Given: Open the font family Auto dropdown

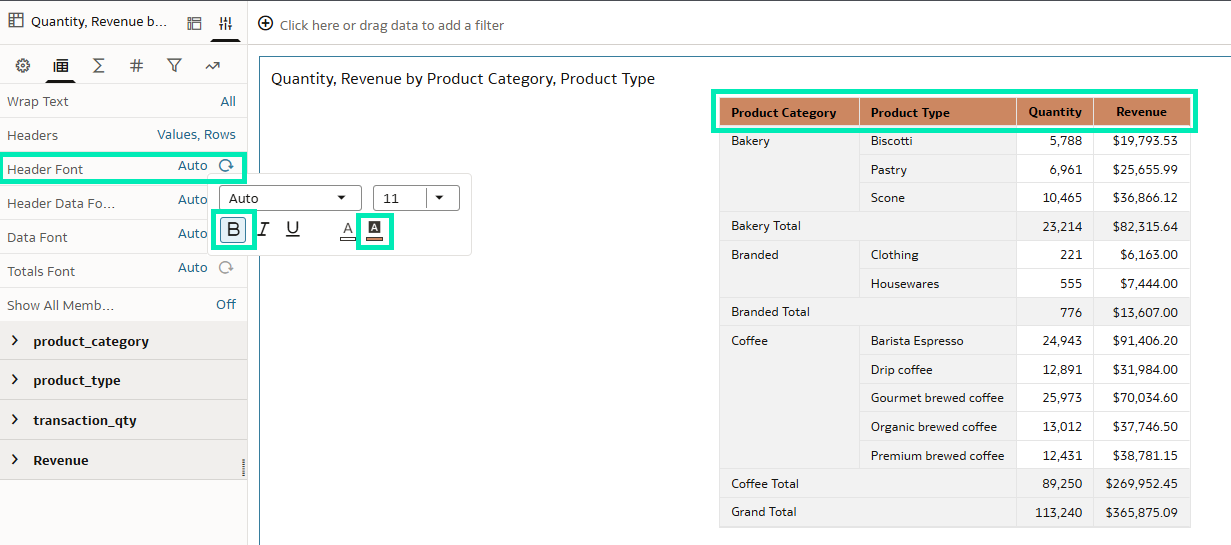Looking at the screenshot, I should pyautogui.click(x=290, y=198).
